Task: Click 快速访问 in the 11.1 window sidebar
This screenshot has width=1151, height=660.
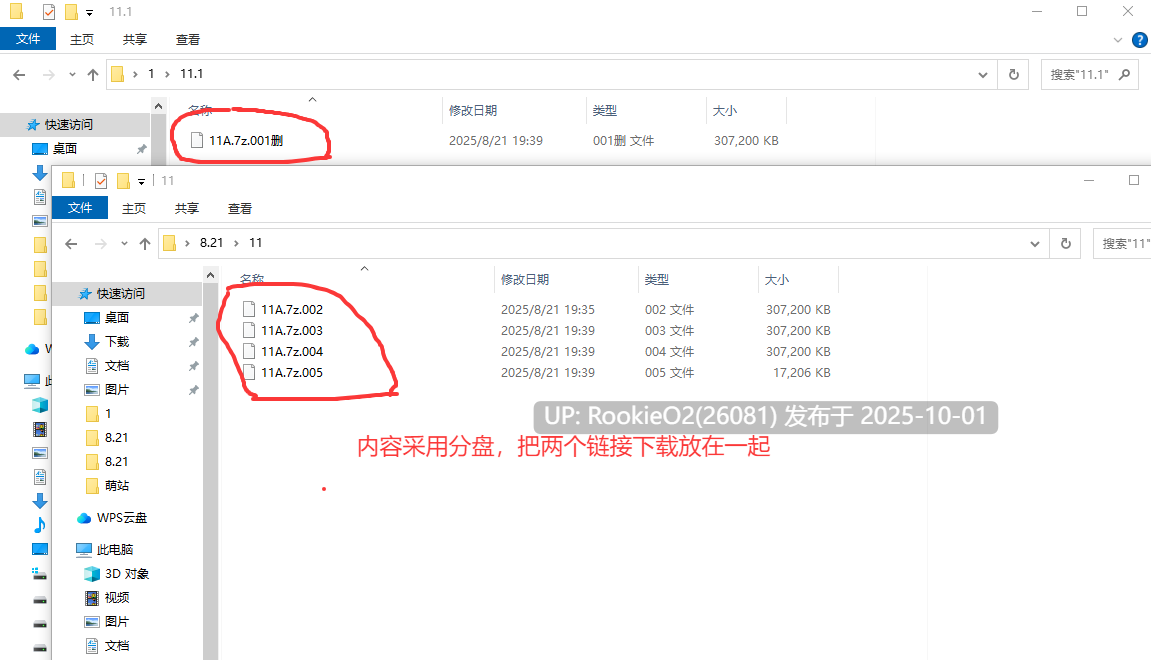Action: coord(69,125)
